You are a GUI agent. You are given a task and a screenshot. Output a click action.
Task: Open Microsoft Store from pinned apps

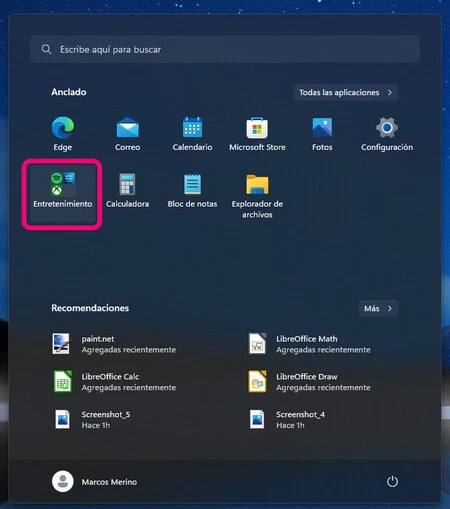tap(257, 133)
